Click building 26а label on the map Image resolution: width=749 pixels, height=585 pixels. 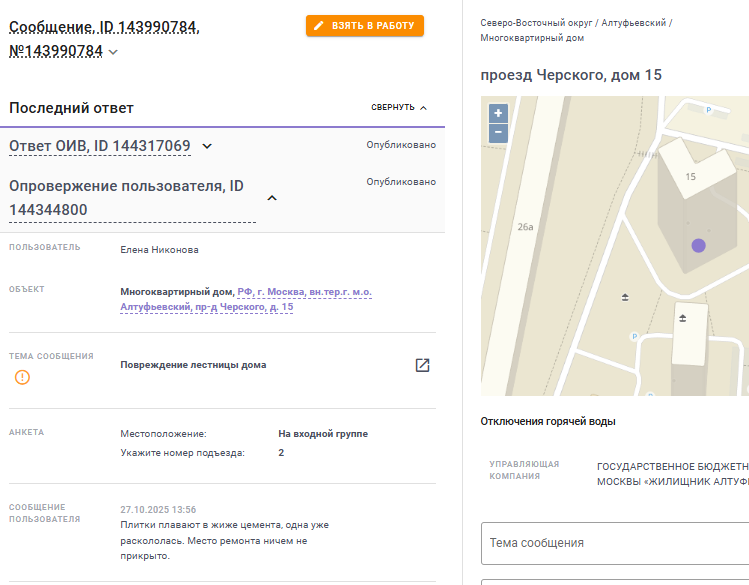pos(525,227)
